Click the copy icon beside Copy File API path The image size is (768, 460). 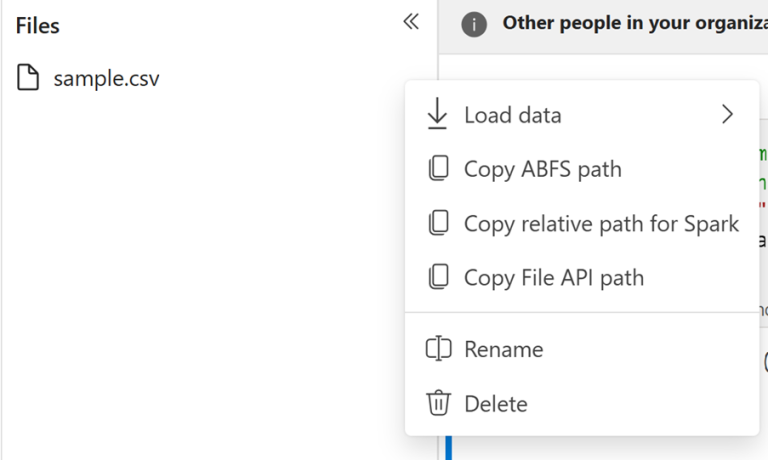[x=437, y=277]
